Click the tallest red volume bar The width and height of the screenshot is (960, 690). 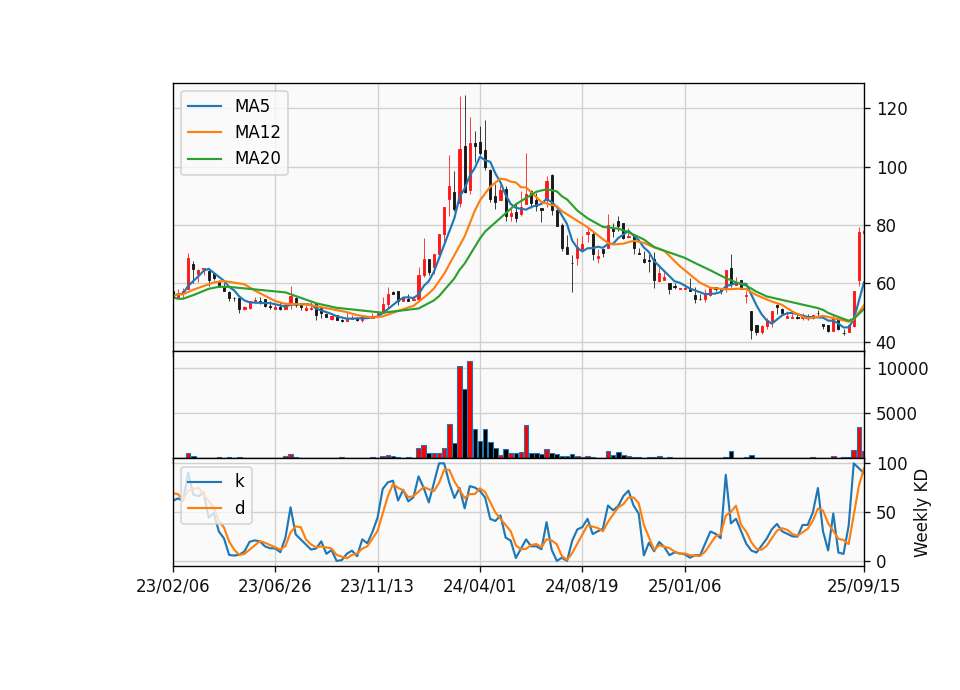pos(470,410)
